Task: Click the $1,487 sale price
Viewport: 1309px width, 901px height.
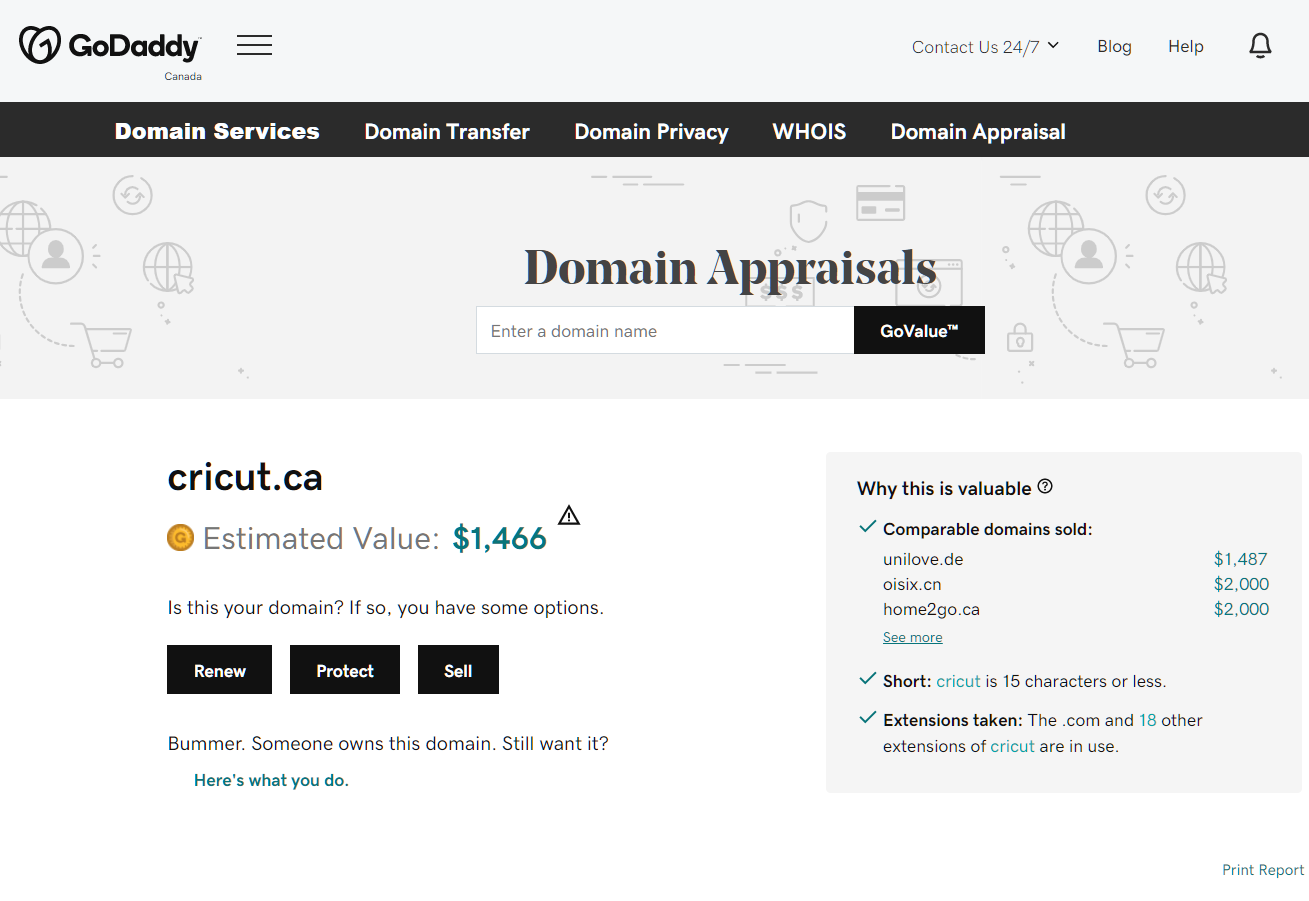Action: click(1241, 559)
